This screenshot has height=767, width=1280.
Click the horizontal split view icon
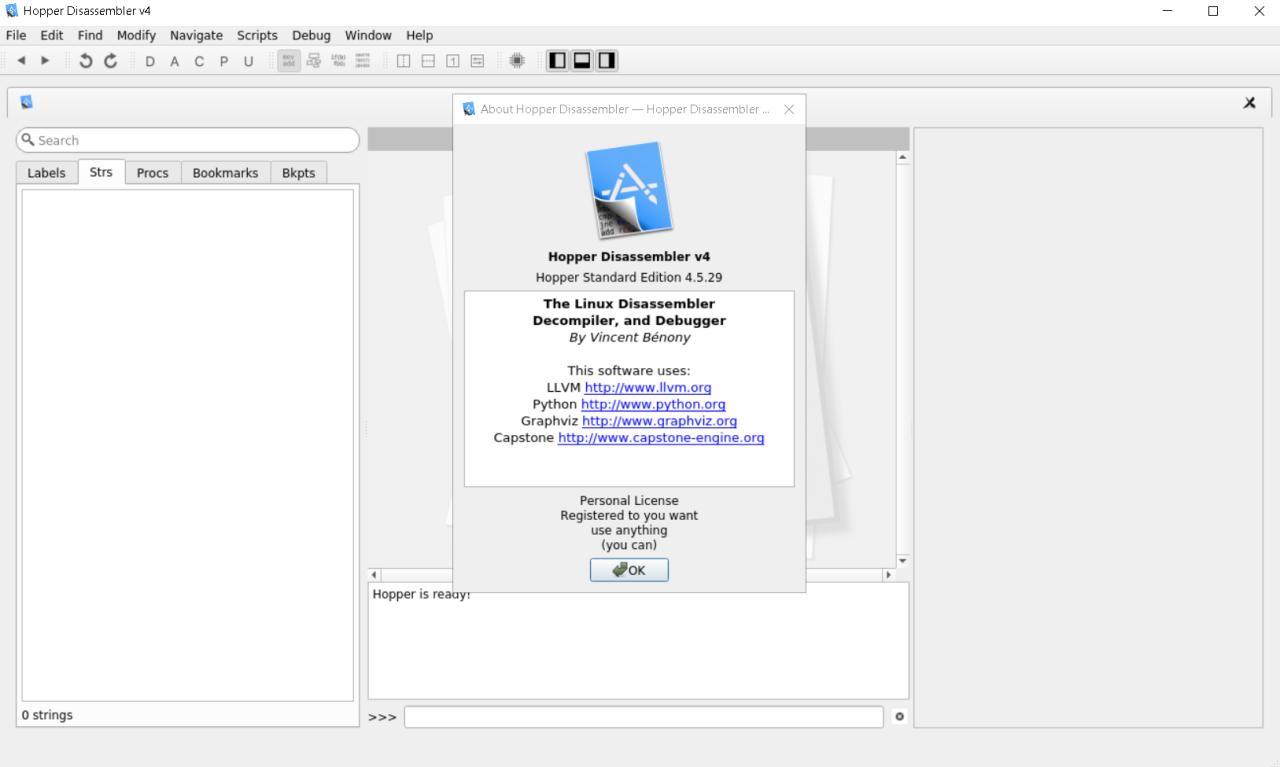(x=428, y=61)
